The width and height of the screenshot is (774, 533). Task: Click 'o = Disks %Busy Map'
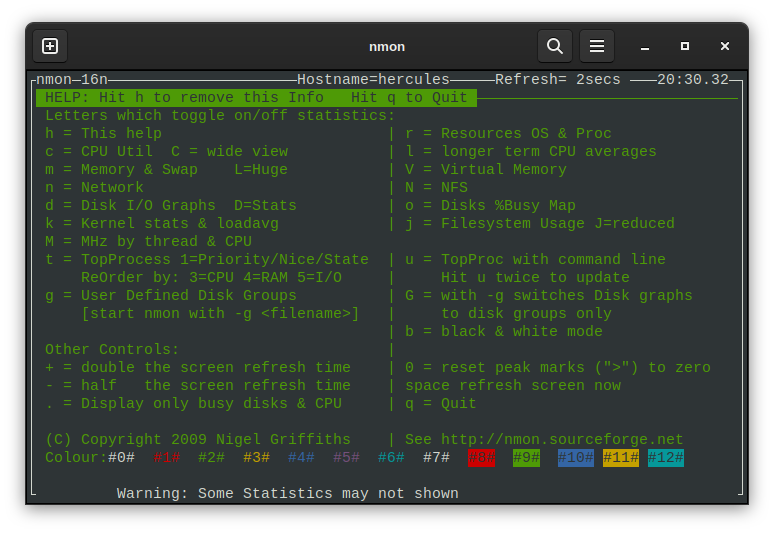pos(490,205)
